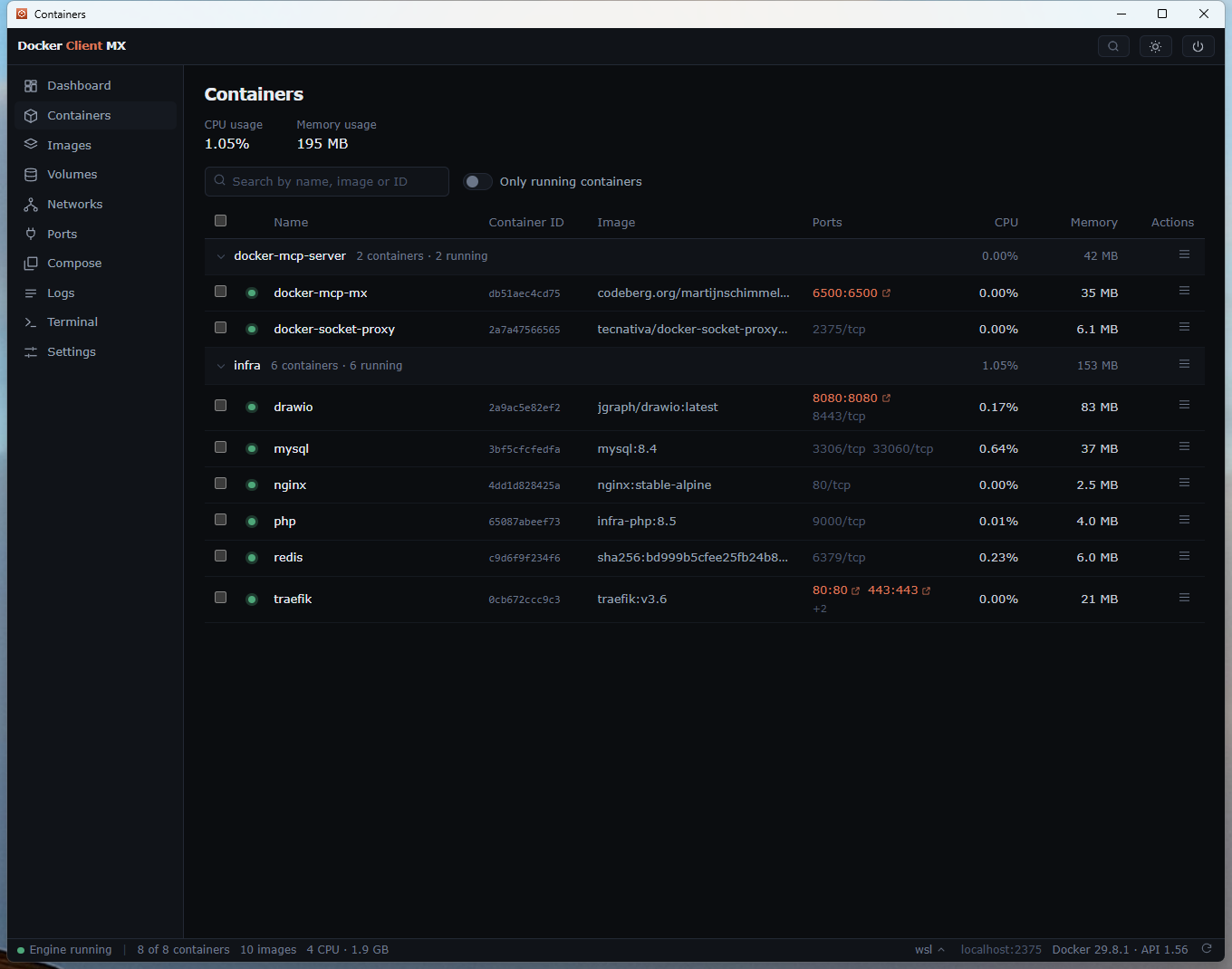Screen dimensions: 1232x969
Task: Click green status dot of drawio container
Action: click(x=252, y=408)
